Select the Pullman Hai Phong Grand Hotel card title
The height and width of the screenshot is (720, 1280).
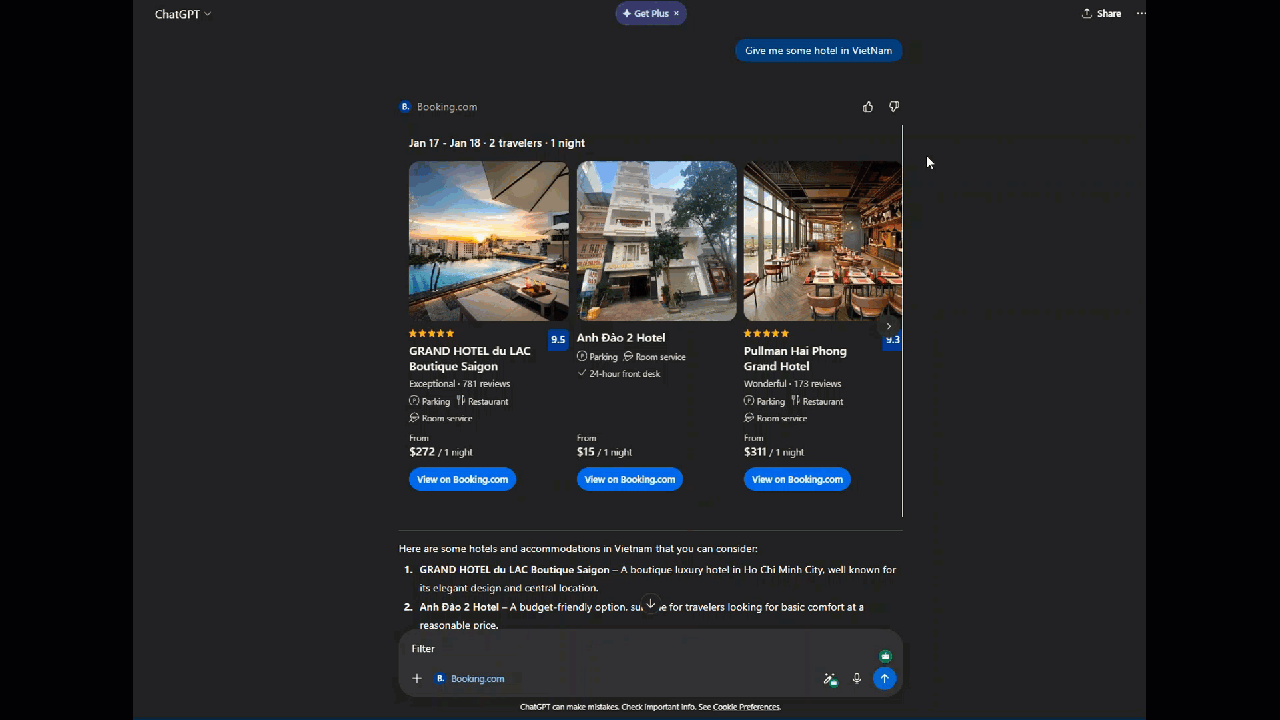tap(795, 359)
